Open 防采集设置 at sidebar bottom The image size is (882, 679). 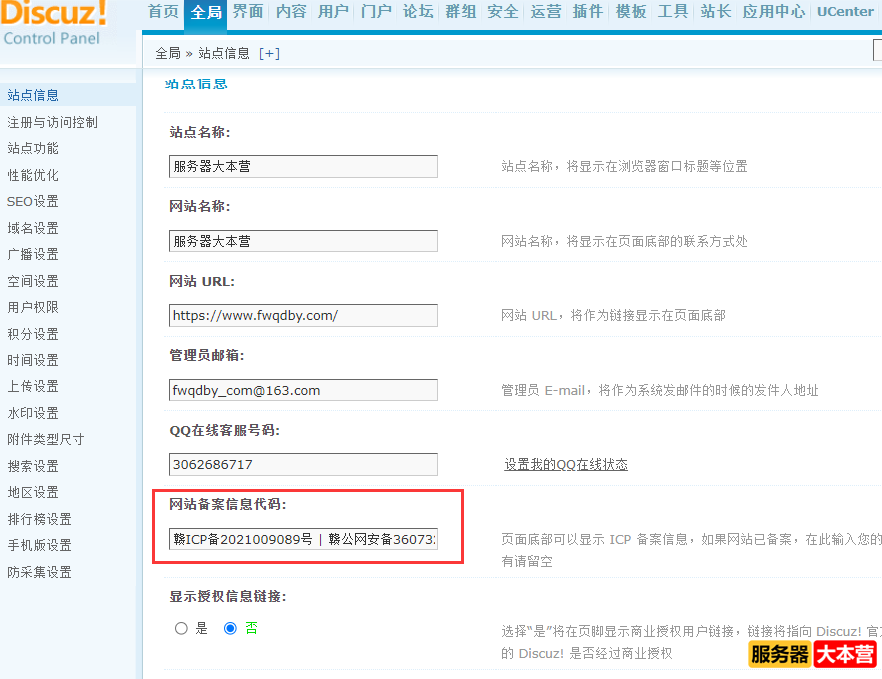[x=42, y=572]
